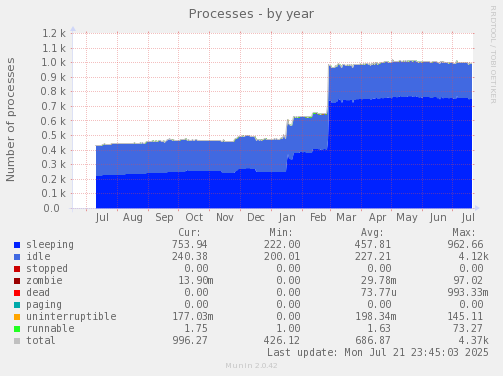Viewport: 503px width, 376px height.
Task: Click the 'Oct' x-axis label
Action: click(x=194, y=218)
